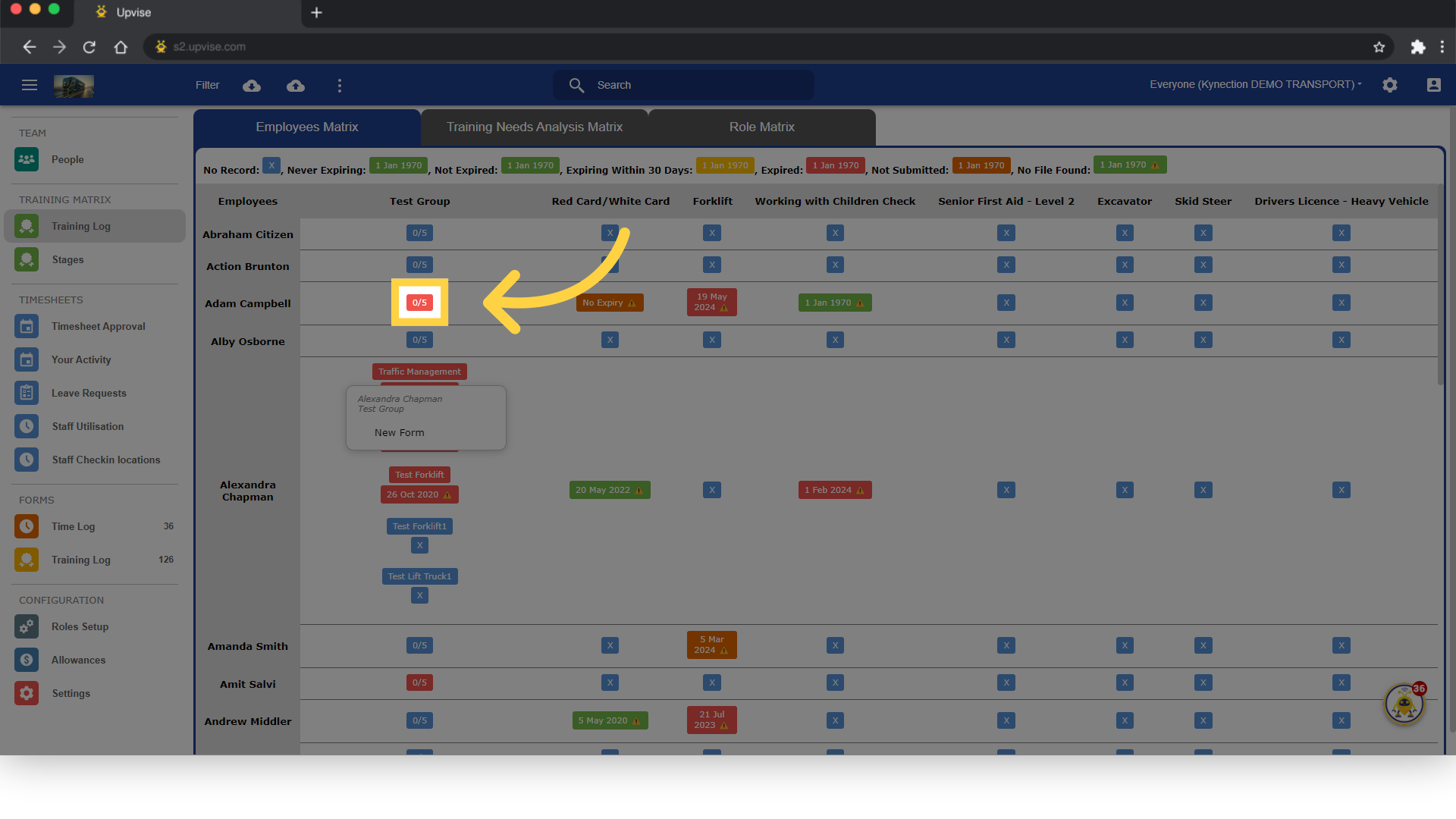
Task: Open the Everyone account dropdown
Action: tap(1255, 84)
